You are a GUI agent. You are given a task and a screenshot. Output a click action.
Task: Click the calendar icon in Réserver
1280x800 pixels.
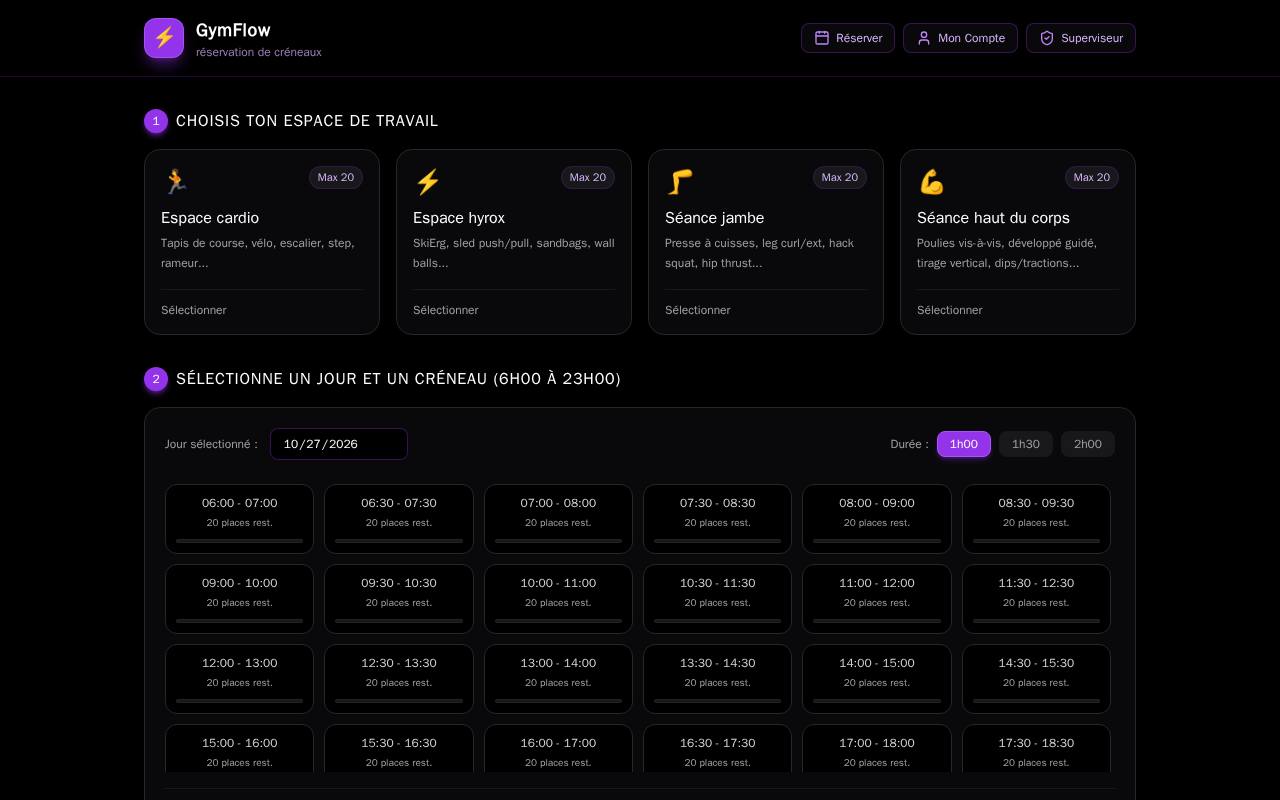tap(822, 38)
